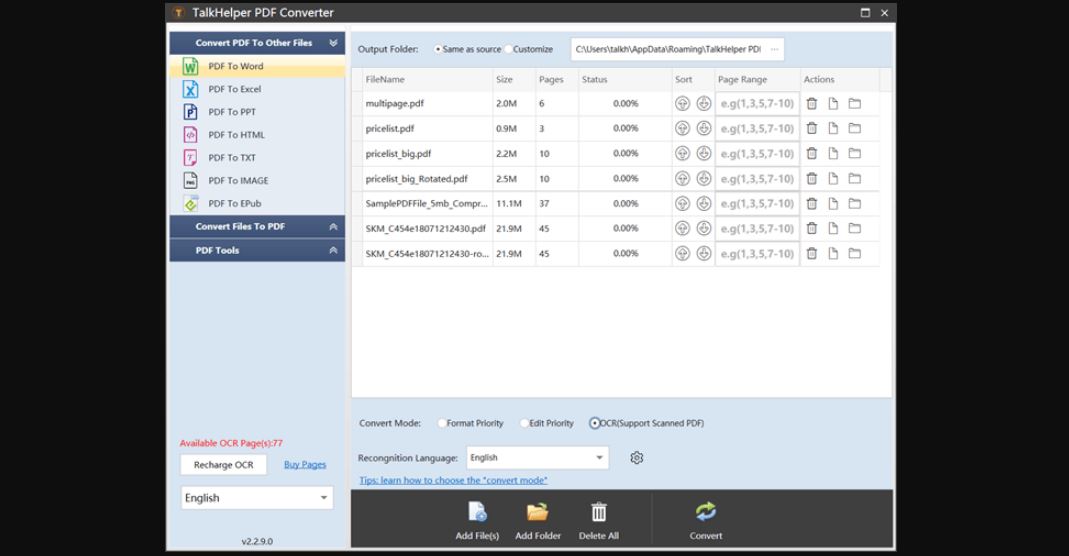Image resolution: width=1069 pixels, height=556 pixels.
Task: Click the output folder path field
Action: click(668, 49)
